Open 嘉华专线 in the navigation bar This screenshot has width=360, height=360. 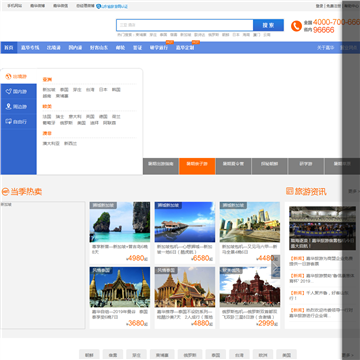pos(30,48)
